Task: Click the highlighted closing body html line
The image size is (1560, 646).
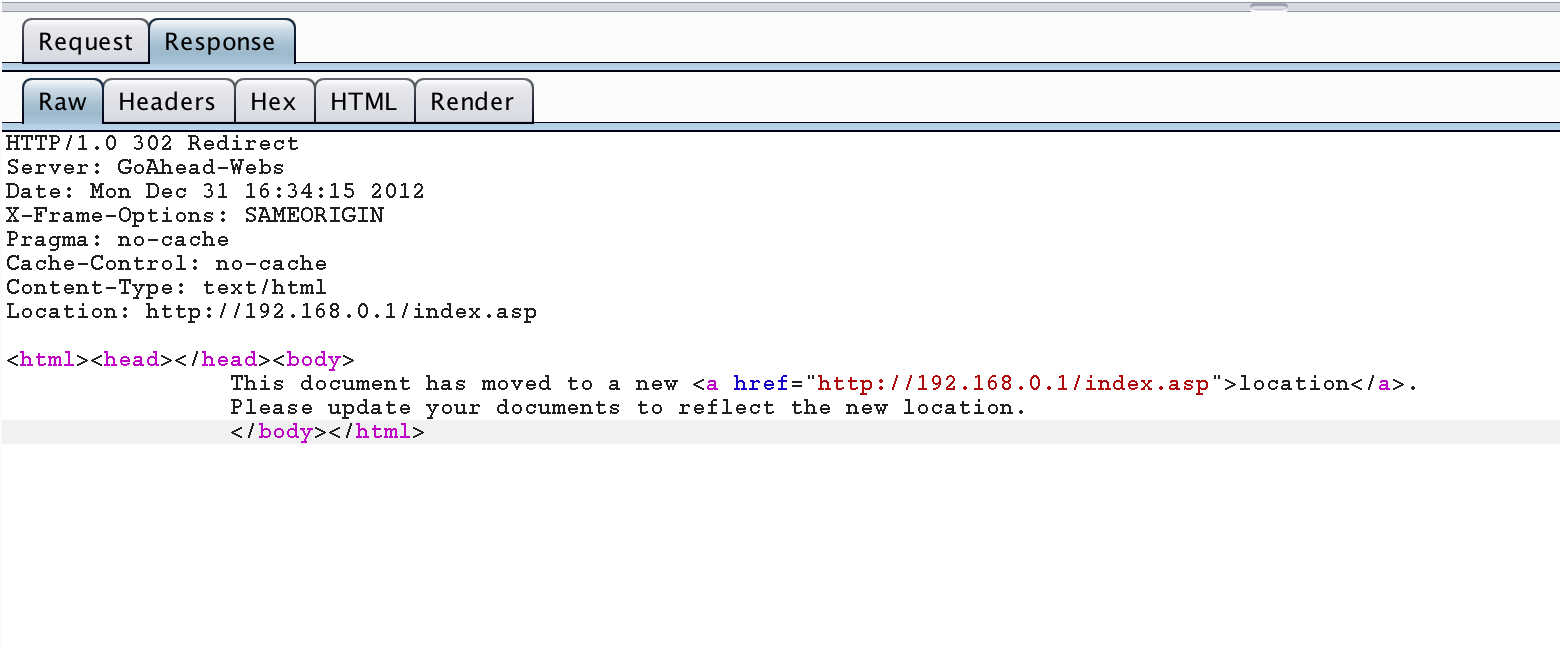Action: click(x=327, y=432)
